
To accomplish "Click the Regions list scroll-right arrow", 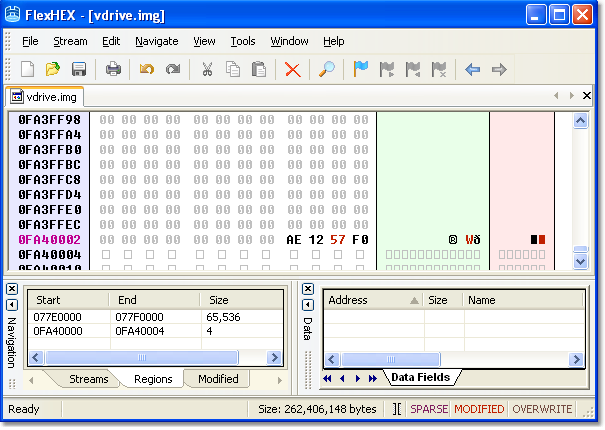I will pyautogui.click(x=274, y=357).
